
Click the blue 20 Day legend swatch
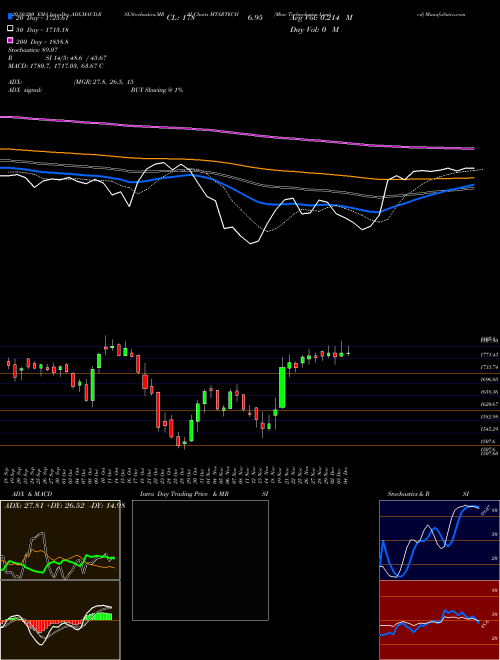click(10, 17)
